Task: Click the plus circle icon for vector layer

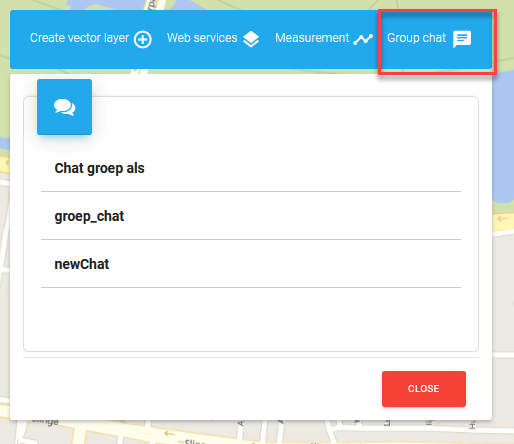Action: (x=143, y=39)
